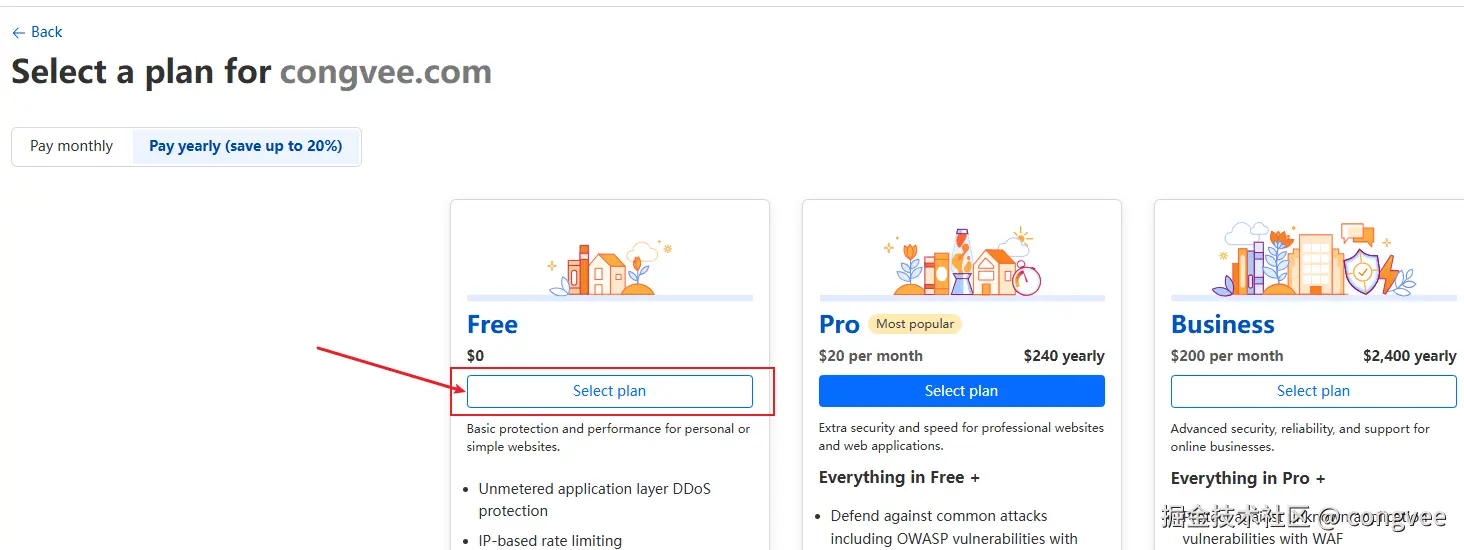The width and height of the screenshot is (1464, 550).
Task: Click the congvee.com domain name in title
Action: pyautogui.click(x=385, y=72)
